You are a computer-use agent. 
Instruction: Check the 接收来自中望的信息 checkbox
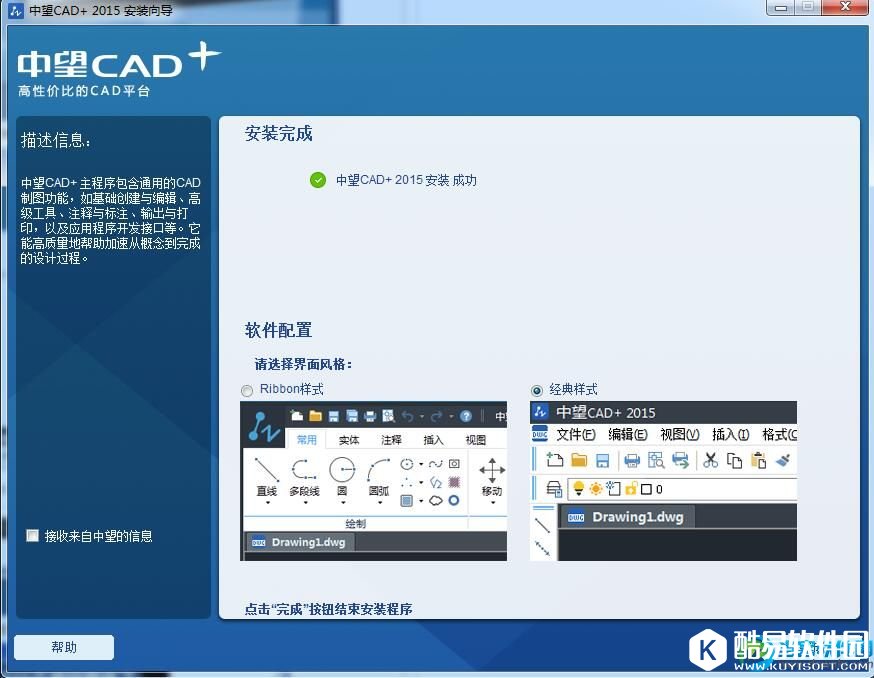coord(31,536)
